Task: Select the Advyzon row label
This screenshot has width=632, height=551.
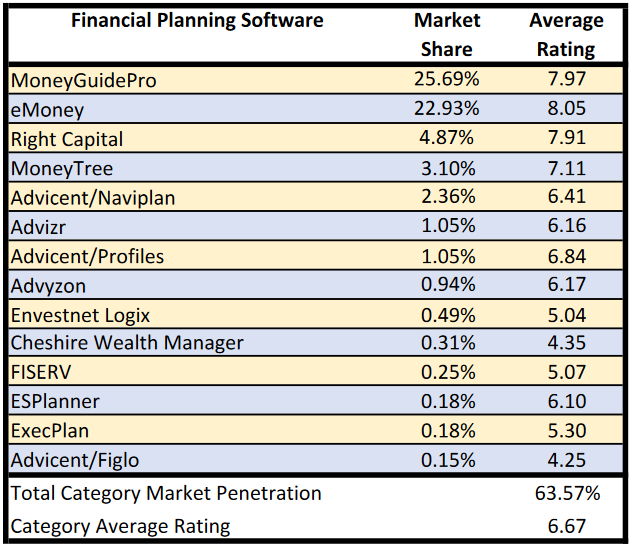Action: click(48, 286)
